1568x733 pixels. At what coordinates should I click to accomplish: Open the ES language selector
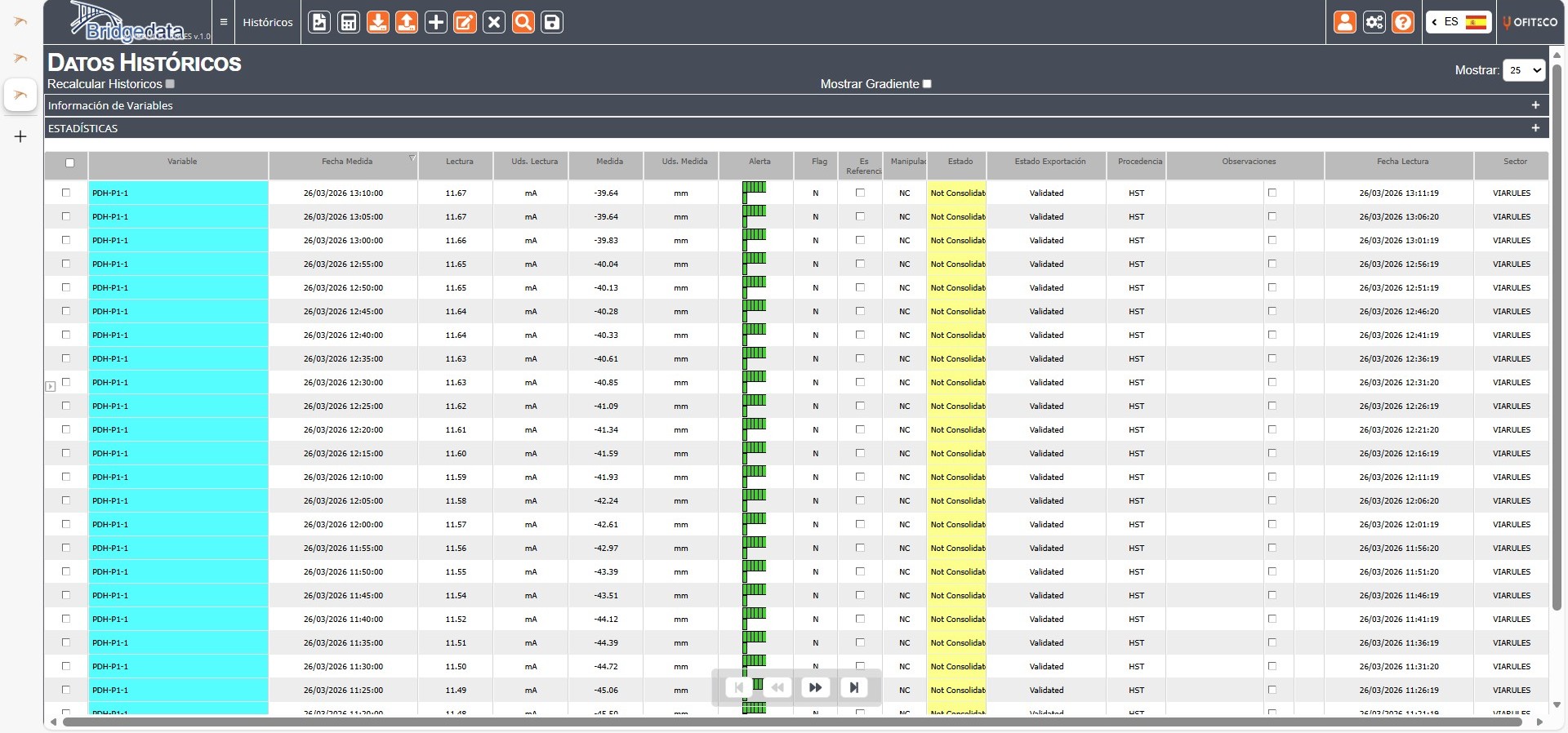pyautogui.click(x=1459, y=22)
